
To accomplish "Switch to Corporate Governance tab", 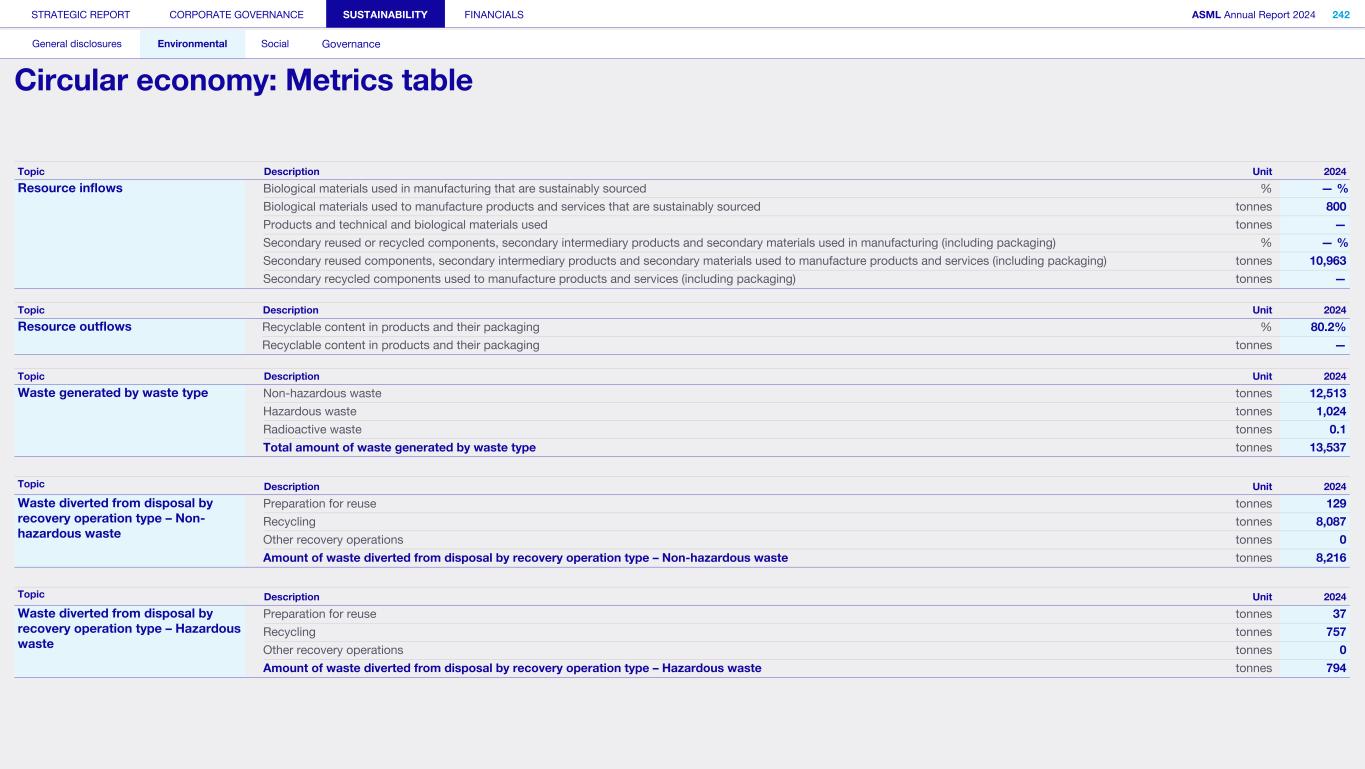I will pos(236,15).
